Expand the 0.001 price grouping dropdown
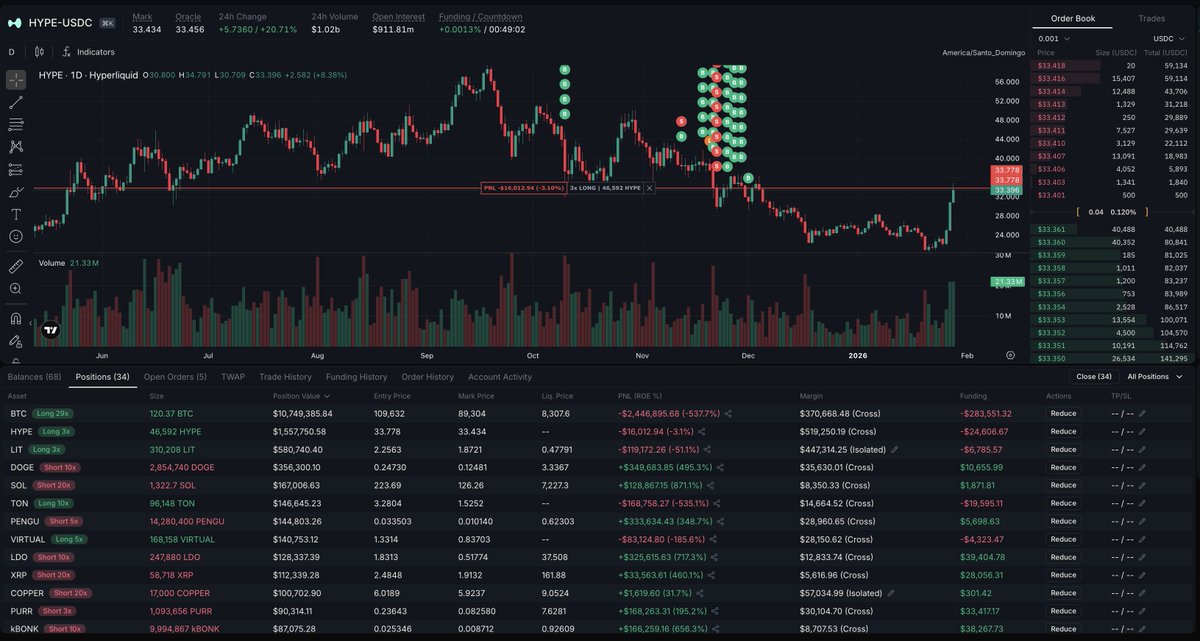 coord(1055,38)
